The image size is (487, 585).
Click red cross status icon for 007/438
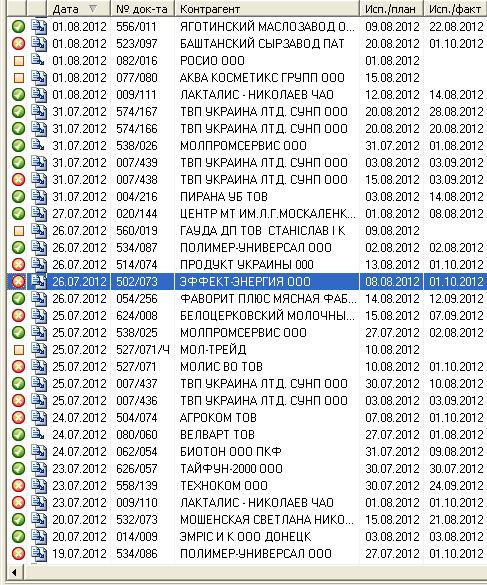(18, 180)
